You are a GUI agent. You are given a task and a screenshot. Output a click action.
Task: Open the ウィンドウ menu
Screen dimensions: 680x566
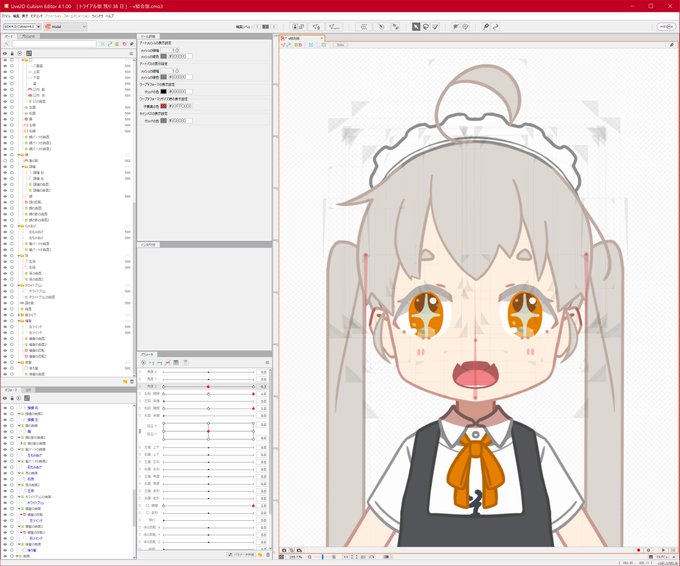tap(98, 16)
